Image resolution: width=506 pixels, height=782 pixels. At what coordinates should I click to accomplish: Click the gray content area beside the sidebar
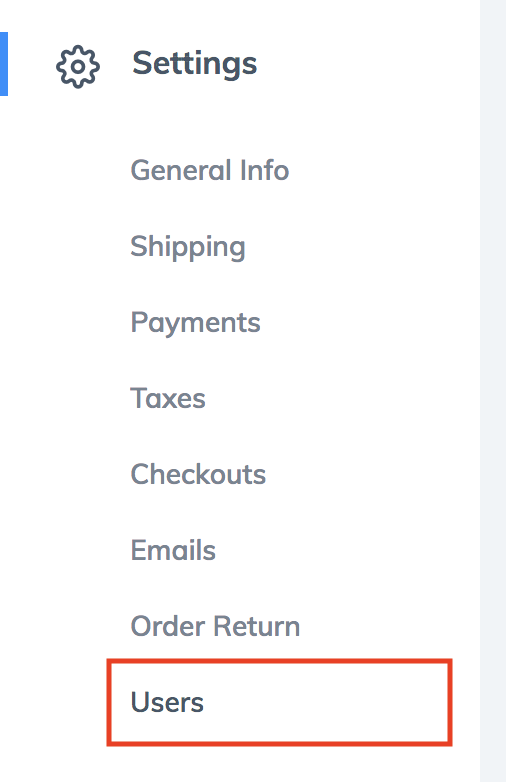coord(493,391)
